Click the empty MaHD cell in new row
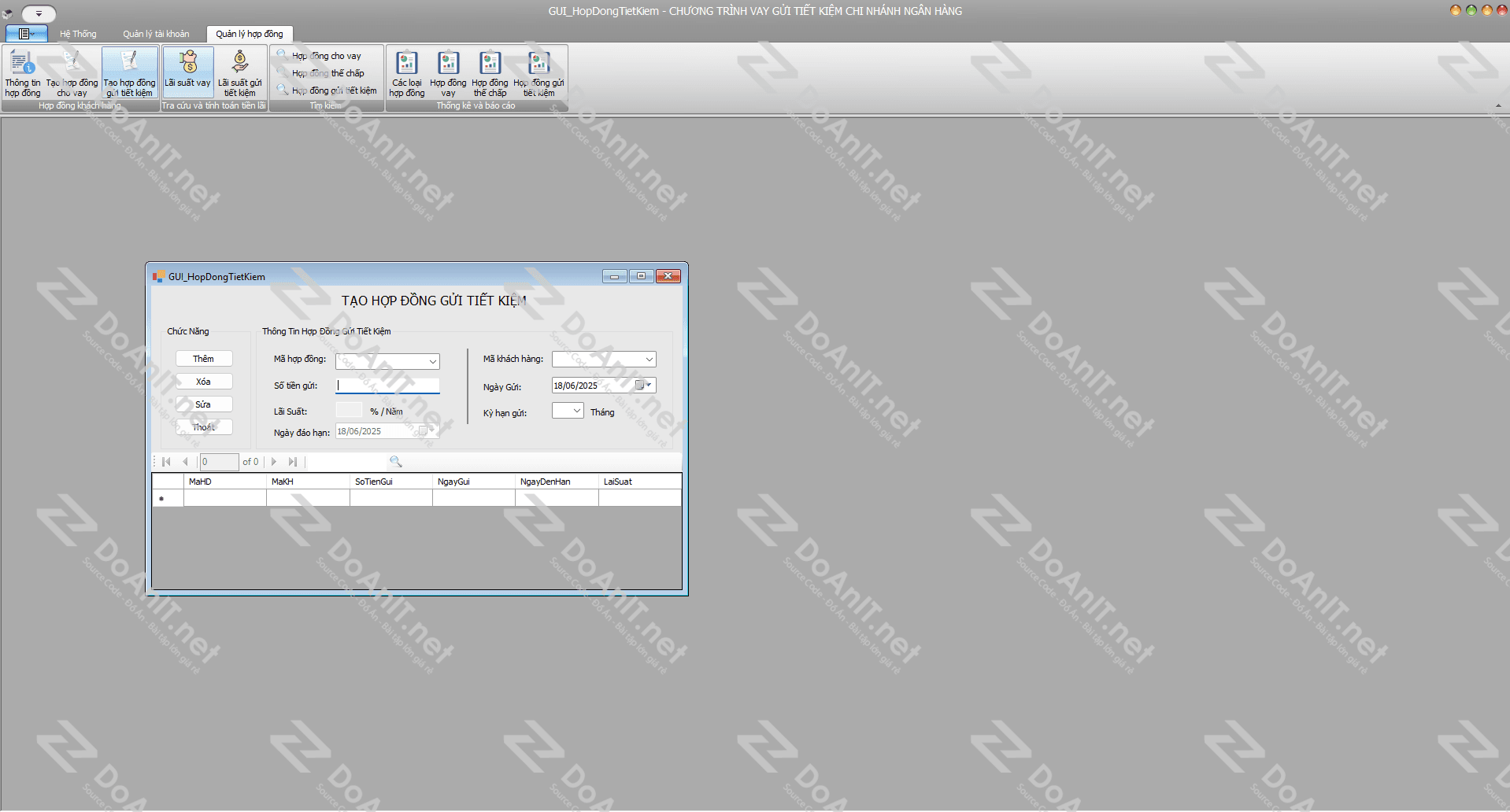 (225, 498)
